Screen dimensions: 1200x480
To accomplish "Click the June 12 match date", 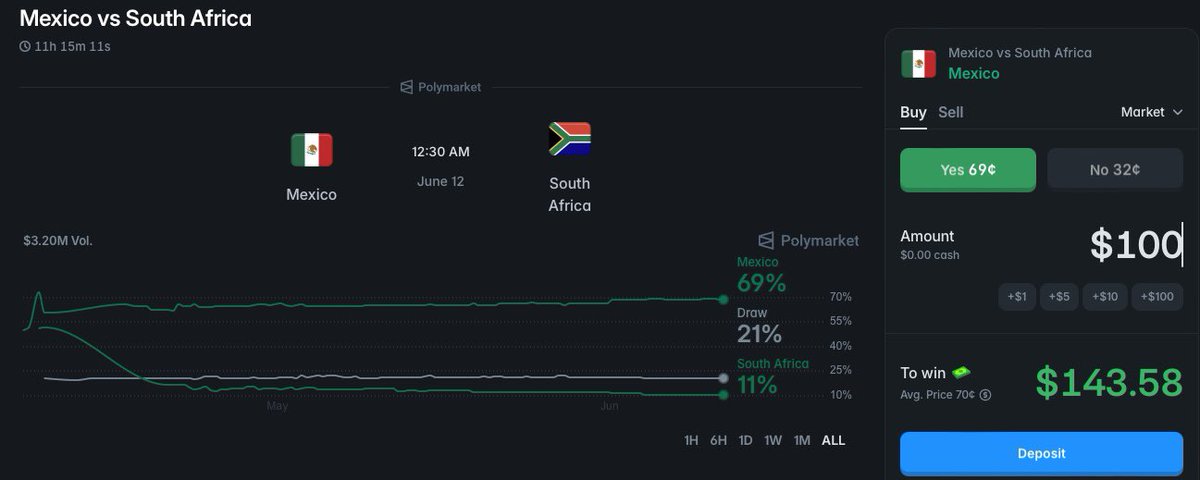I will 441,181.
